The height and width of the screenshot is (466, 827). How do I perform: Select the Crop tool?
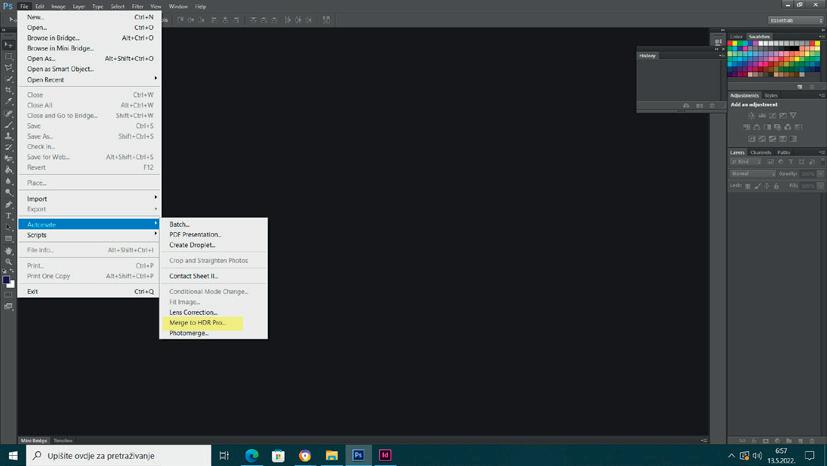(x=8, y=90)
